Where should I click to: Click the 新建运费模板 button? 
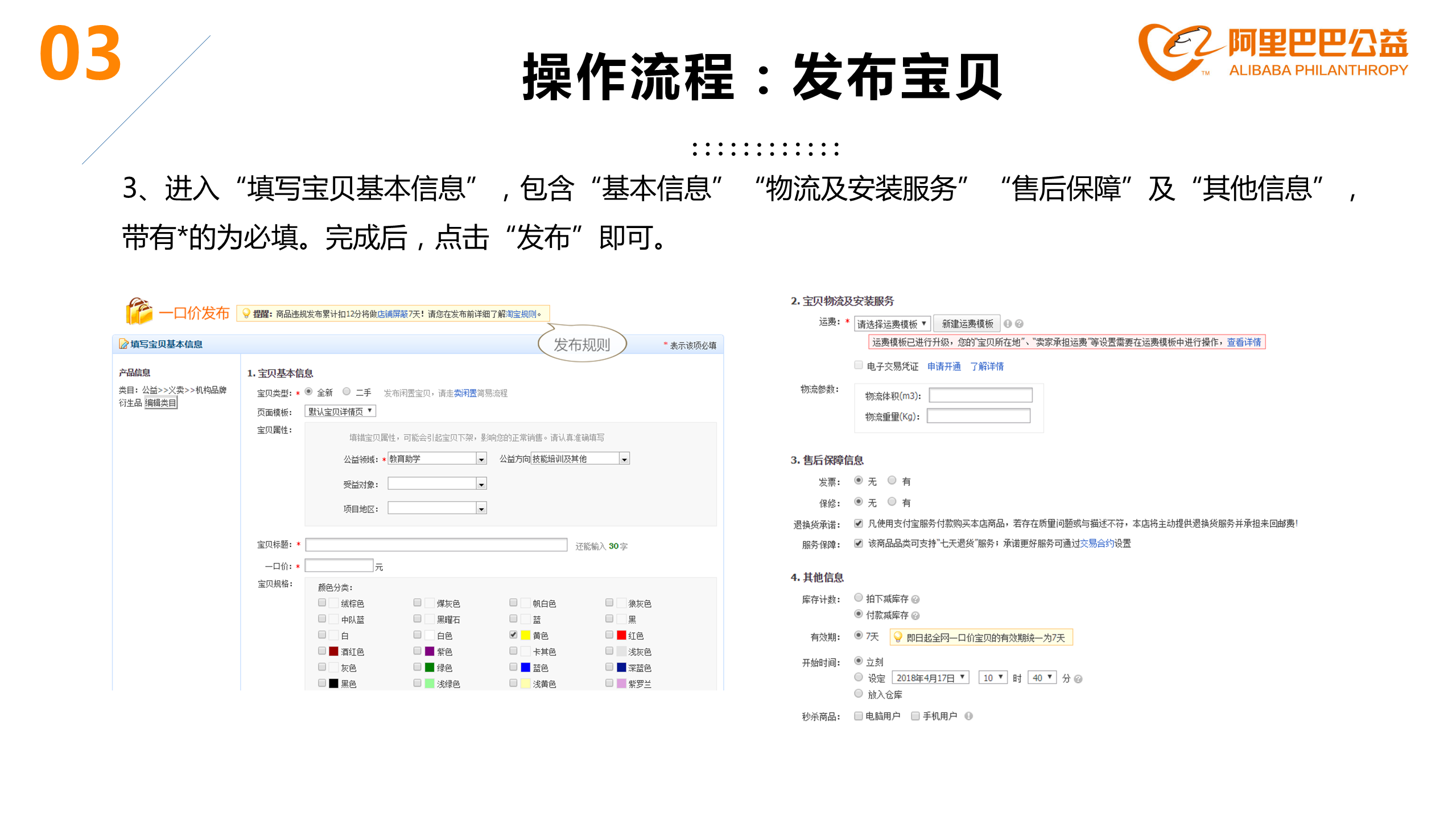967,324
